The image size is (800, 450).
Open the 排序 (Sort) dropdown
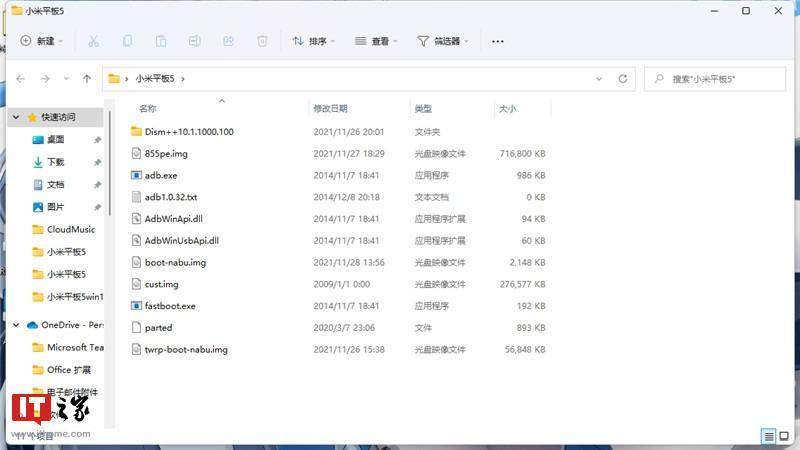(313, 41)
